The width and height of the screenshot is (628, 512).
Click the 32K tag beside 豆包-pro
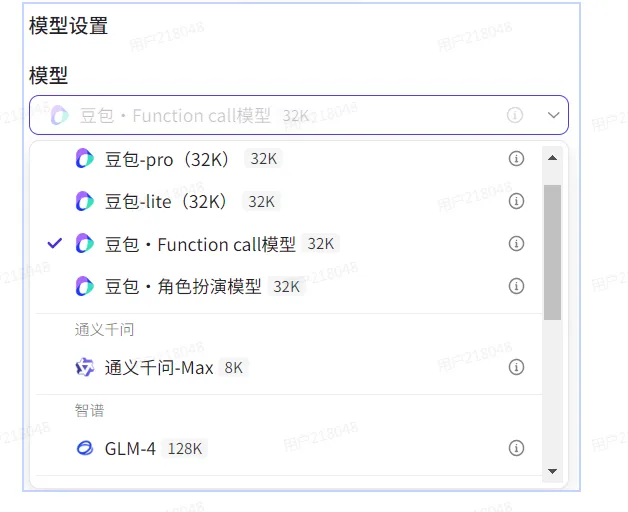[264, 159]
